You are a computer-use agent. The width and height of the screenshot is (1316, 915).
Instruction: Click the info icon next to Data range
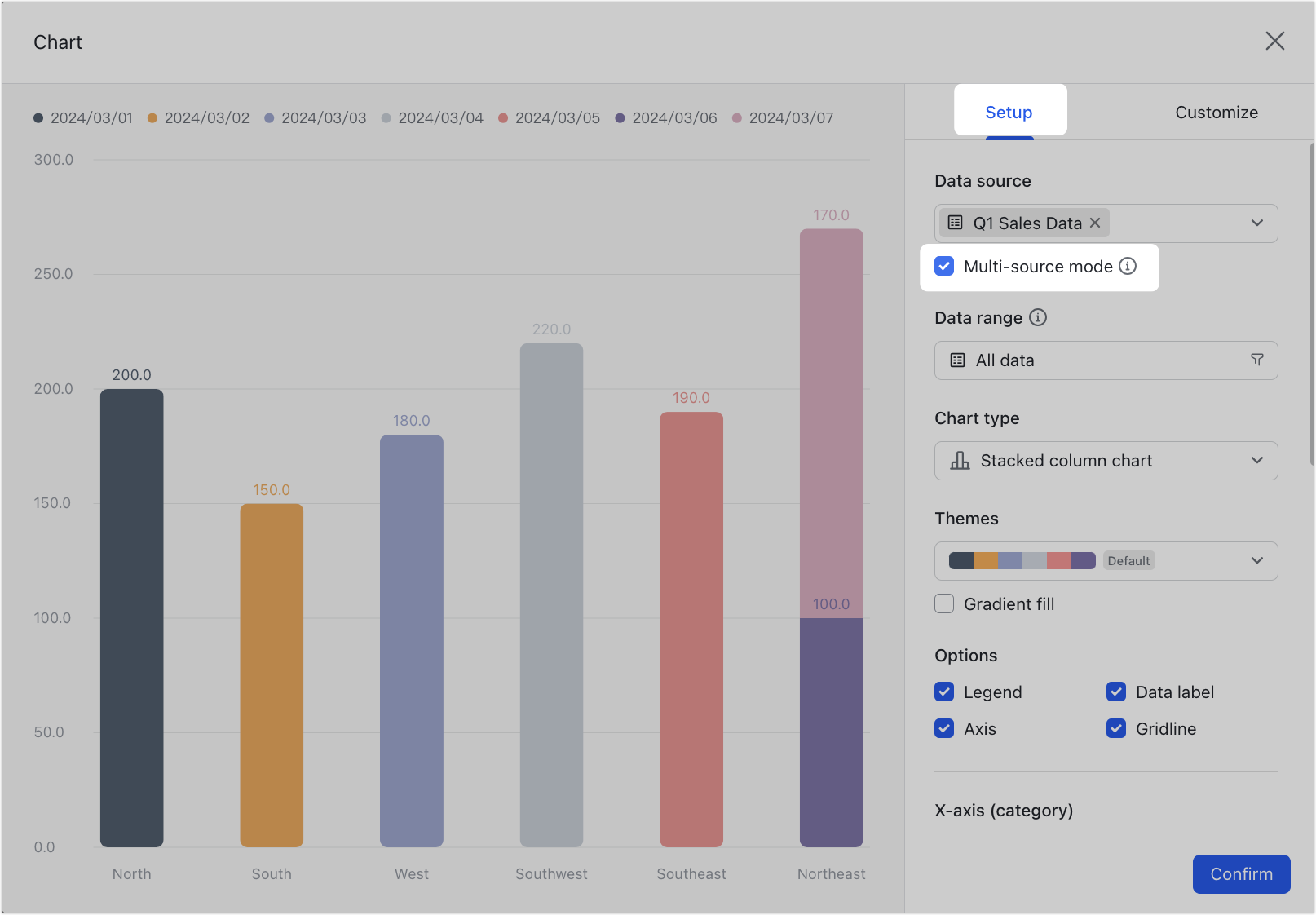point(1038,318)
